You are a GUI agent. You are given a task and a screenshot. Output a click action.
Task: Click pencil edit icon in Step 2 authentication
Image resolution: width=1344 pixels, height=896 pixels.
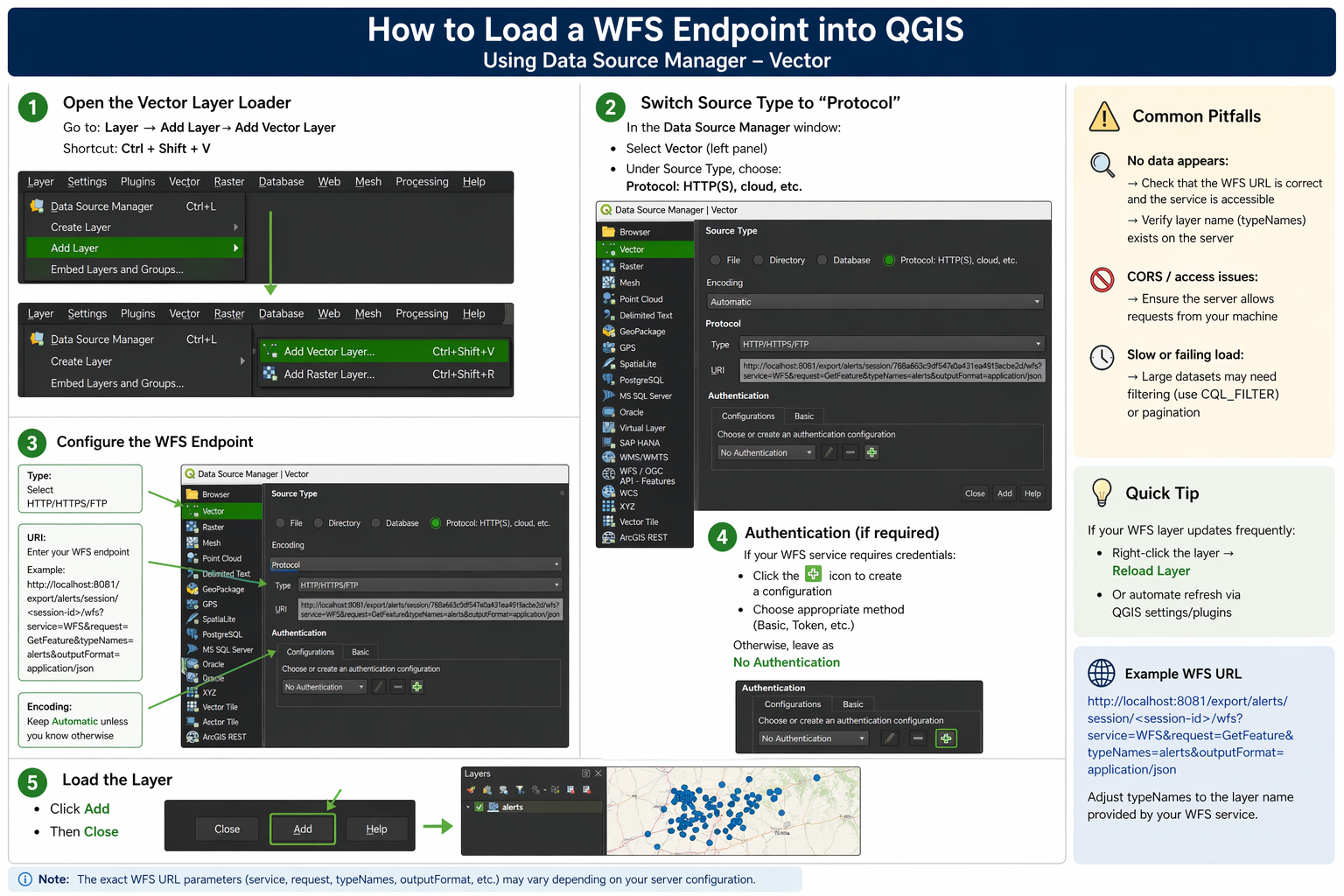(x=829, y=452)
